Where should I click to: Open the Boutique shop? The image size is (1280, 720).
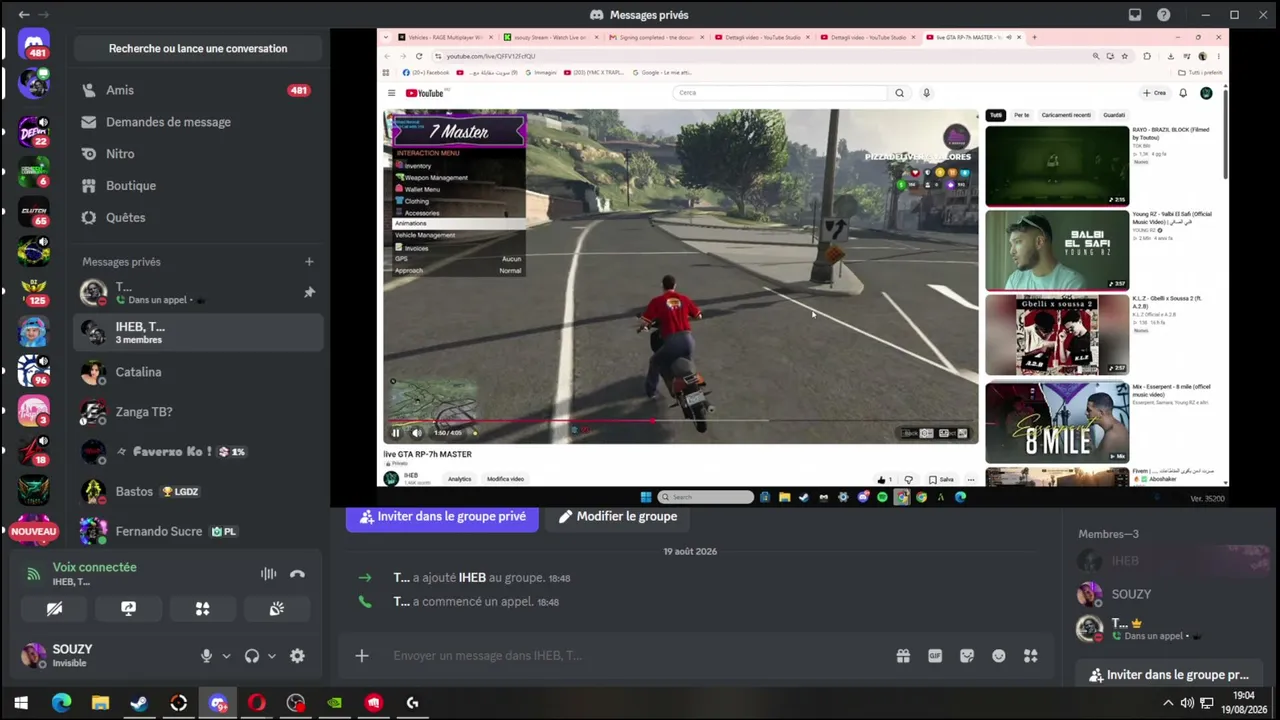pyautogui.click(x=198, y=186)
